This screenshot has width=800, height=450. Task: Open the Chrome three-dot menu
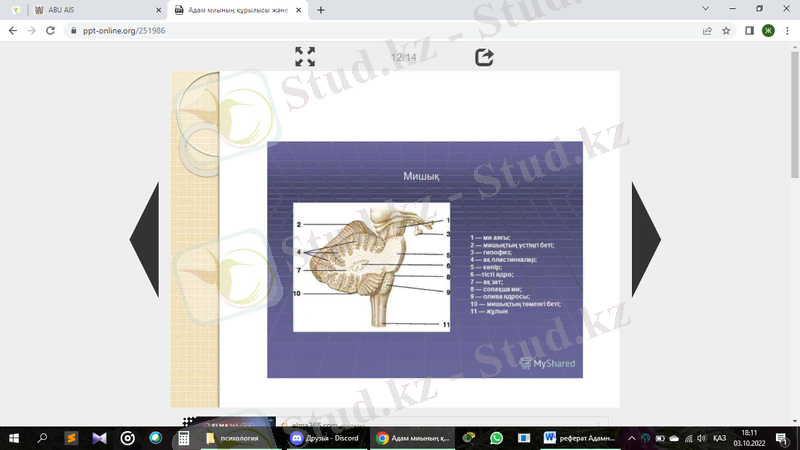[x=787, y=31]
